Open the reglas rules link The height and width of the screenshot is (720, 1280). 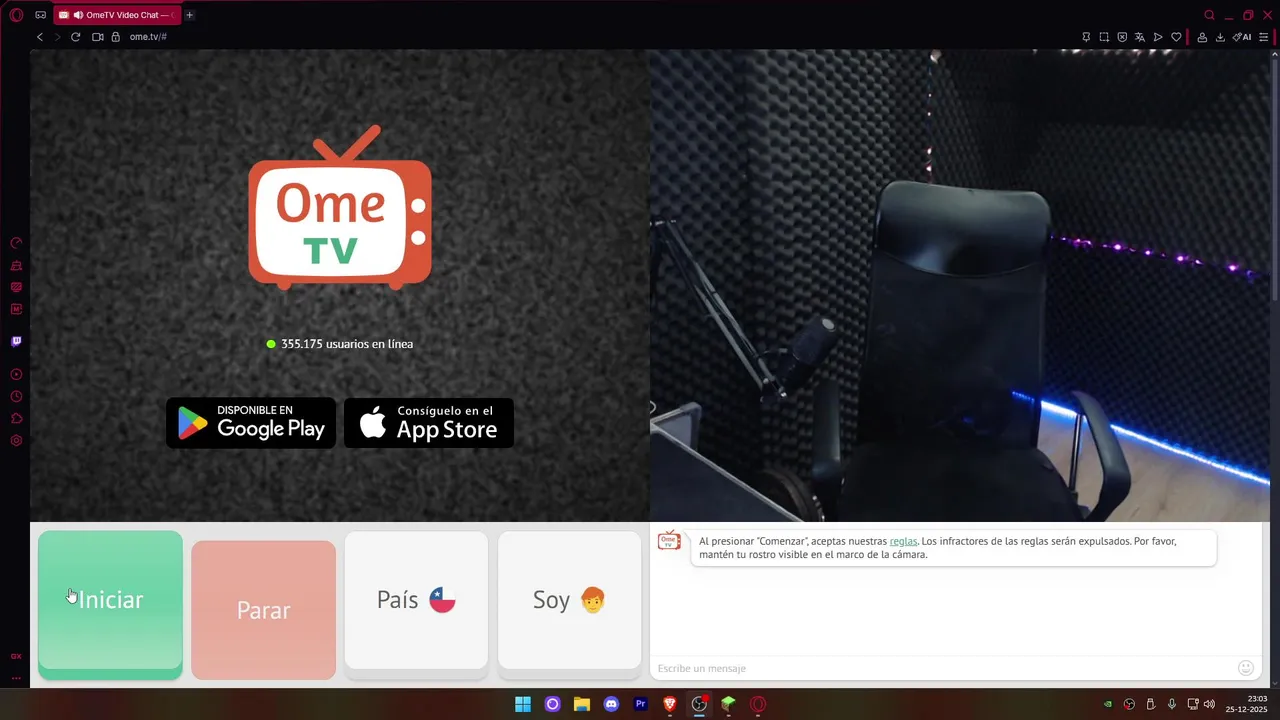(x=903, y=541)
